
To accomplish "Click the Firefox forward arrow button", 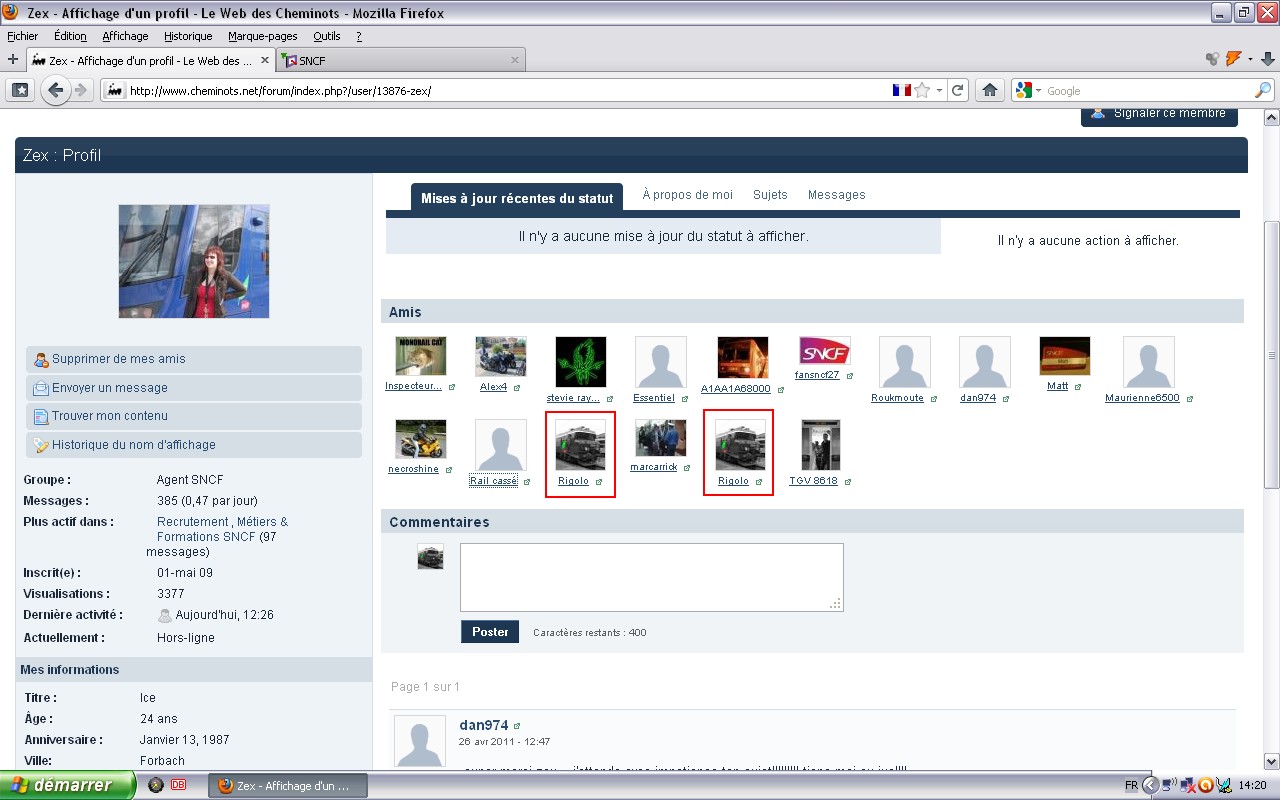I will pos(81,90).
